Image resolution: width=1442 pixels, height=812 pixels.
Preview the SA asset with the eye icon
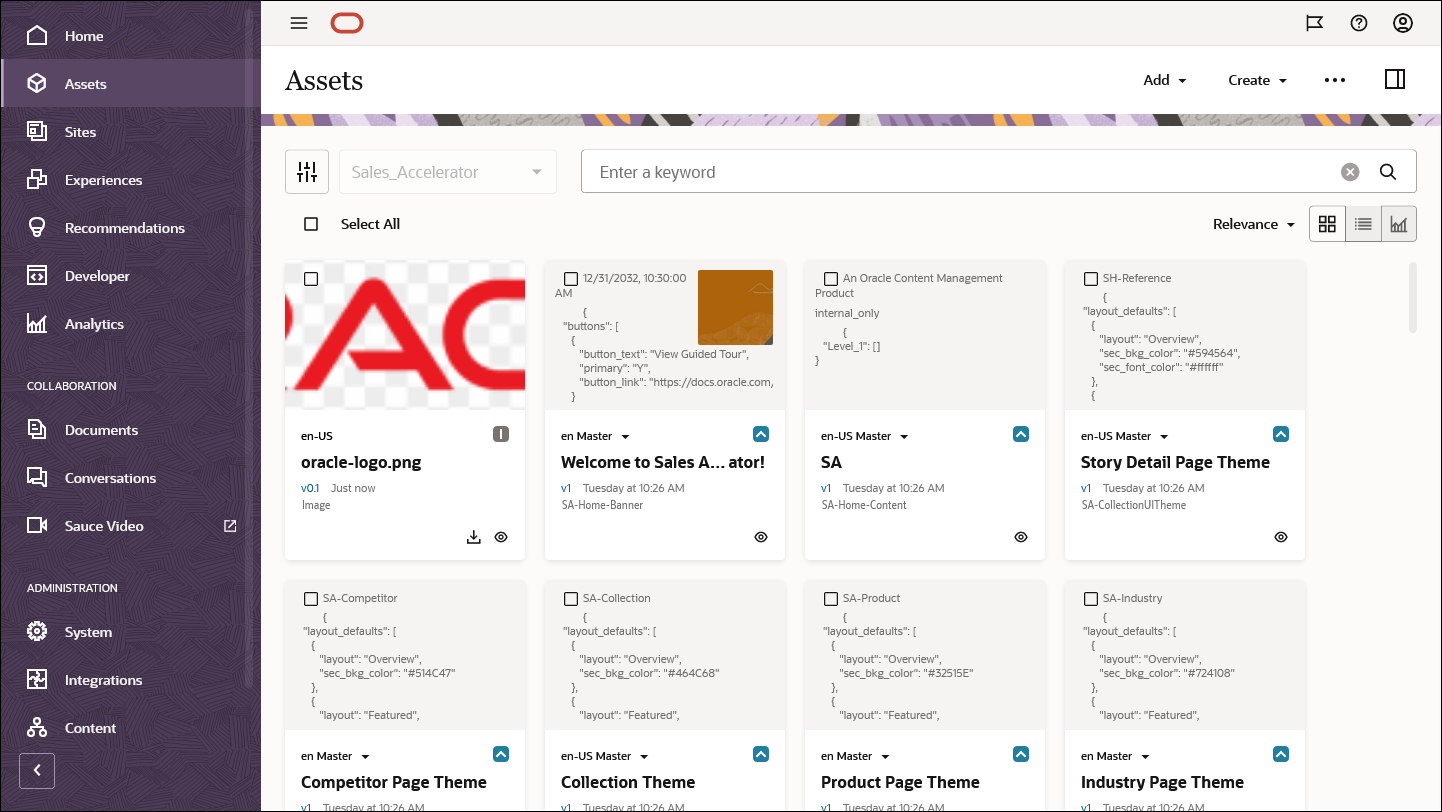(x=1020, y=537)
